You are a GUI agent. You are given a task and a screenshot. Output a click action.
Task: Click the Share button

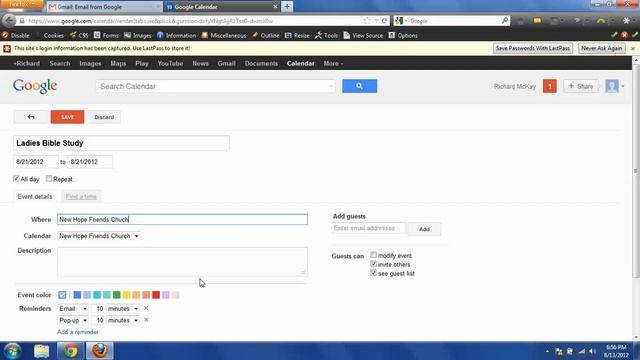(581, 86)
